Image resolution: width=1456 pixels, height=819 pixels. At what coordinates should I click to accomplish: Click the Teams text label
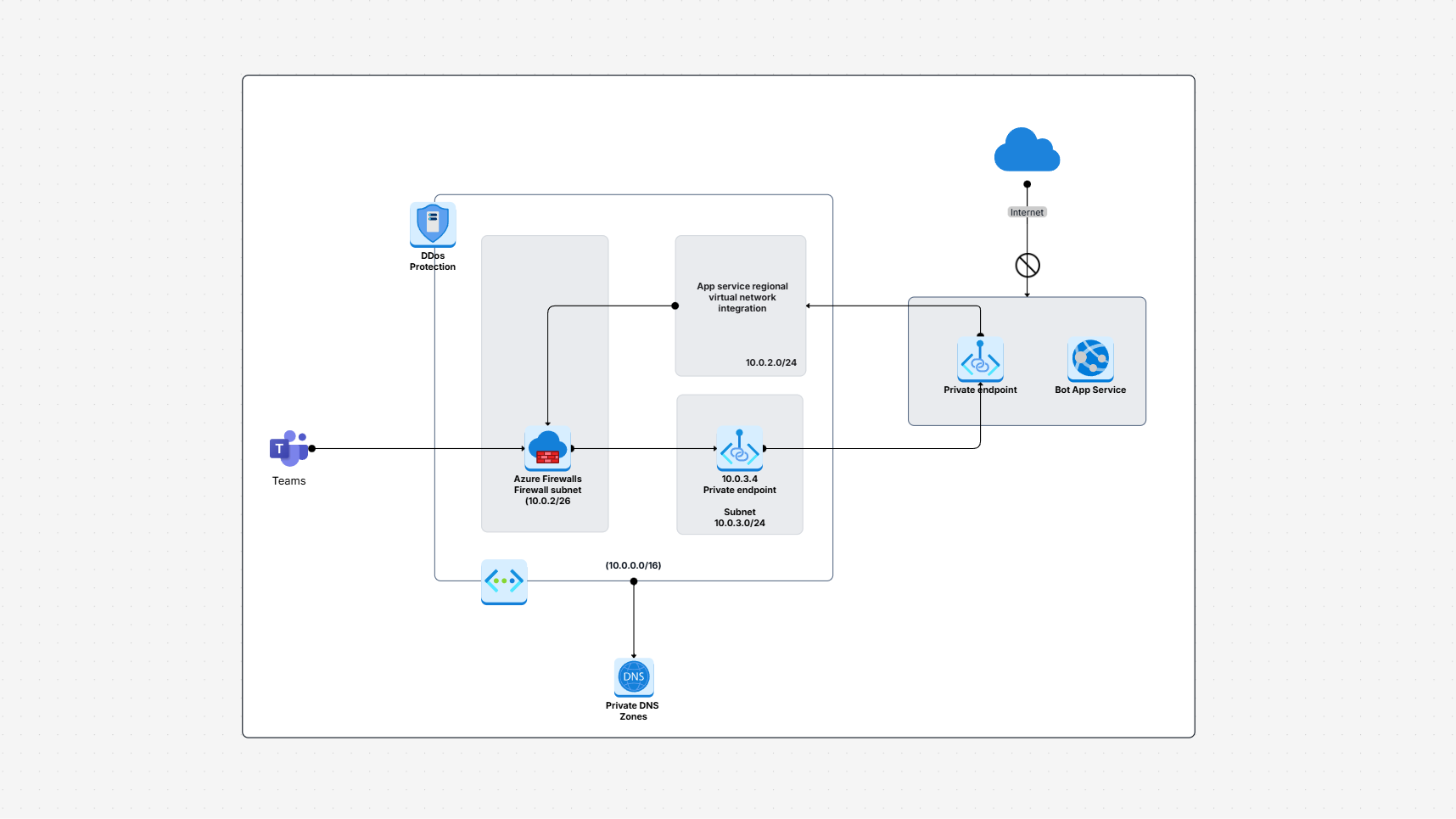click(289, 480)
